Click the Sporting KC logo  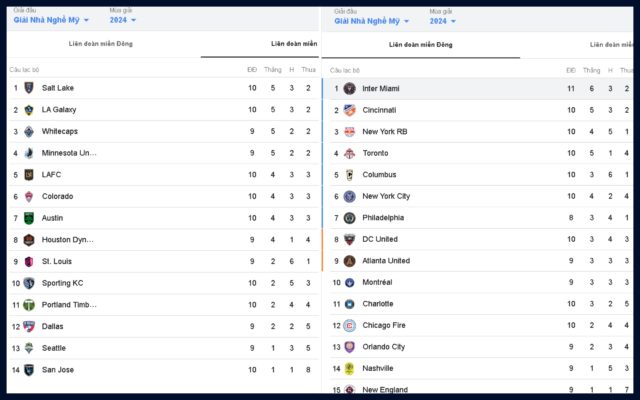[x=29, y=283]
